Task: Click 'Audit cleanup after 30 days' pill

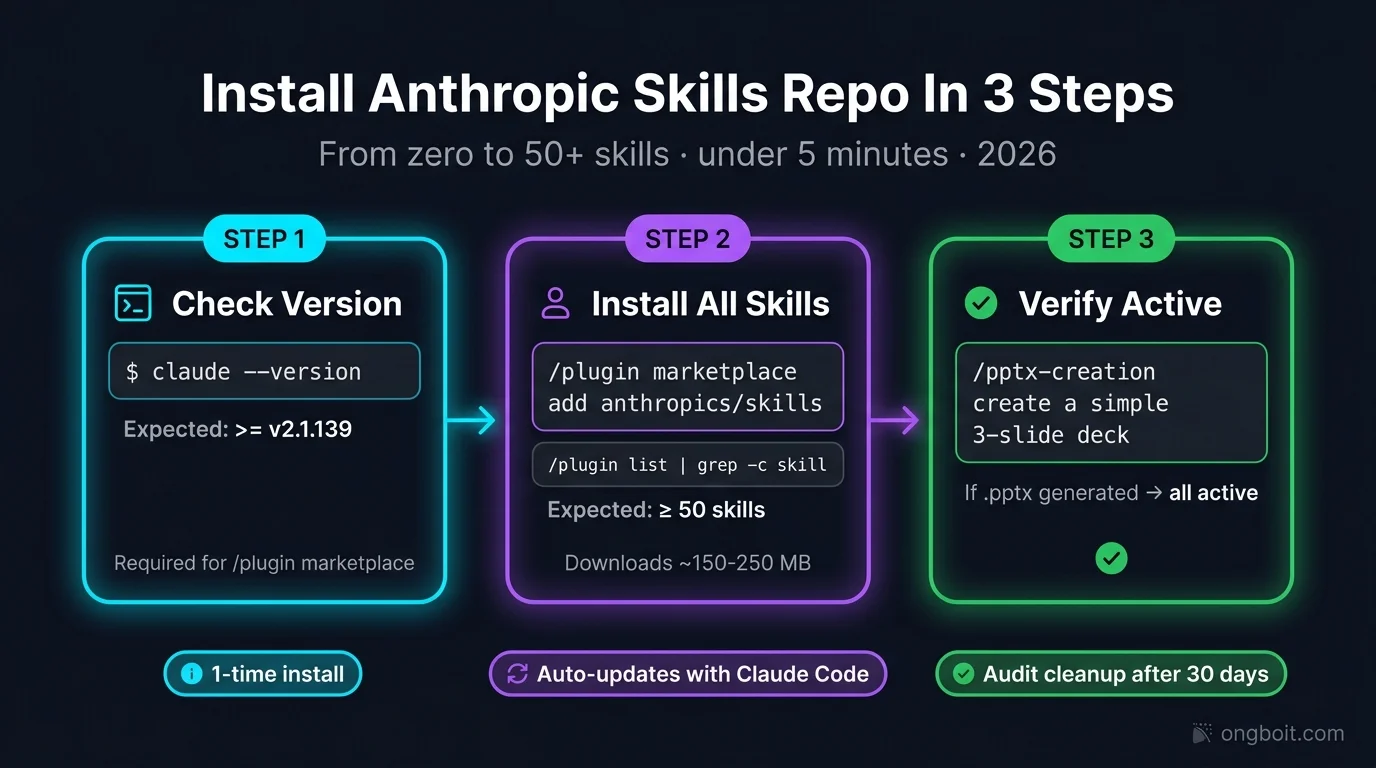Action: (x=1110, y=674)
